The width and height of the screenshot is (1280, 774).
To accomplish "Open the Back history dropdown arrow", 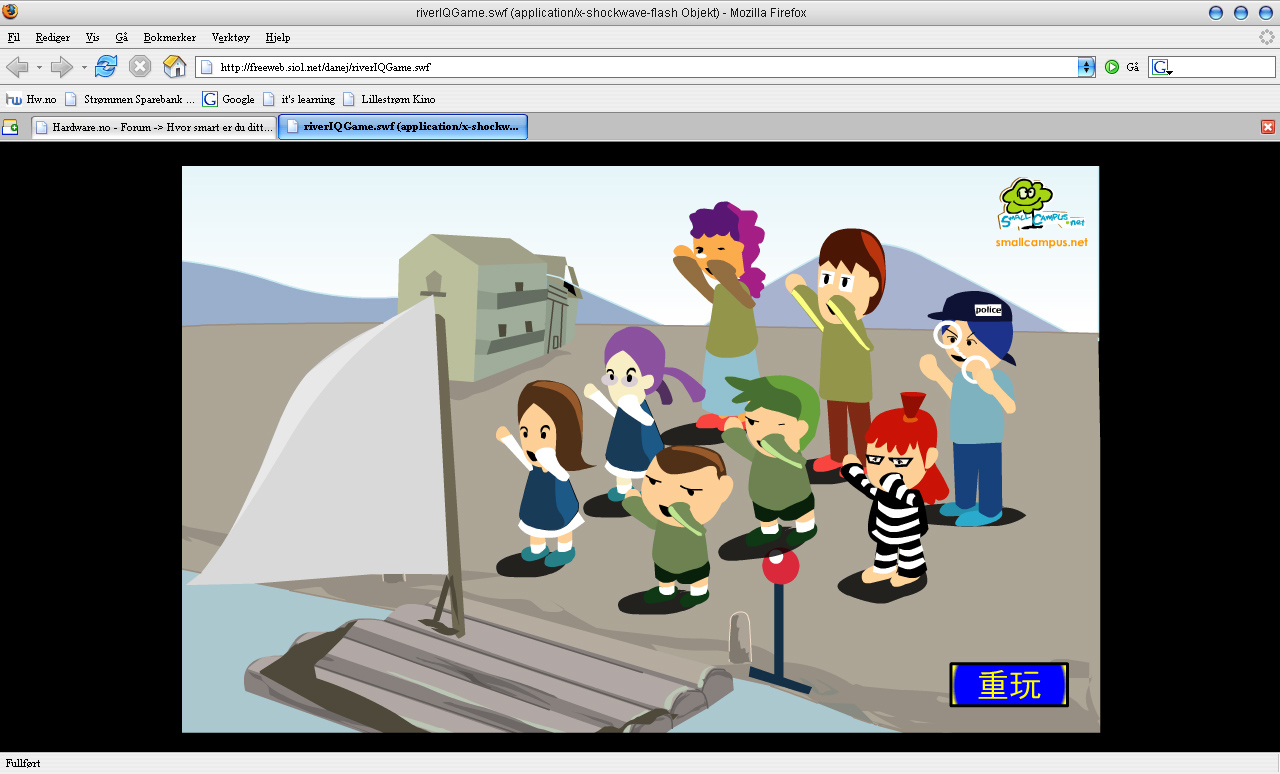I will click(39, 67).
